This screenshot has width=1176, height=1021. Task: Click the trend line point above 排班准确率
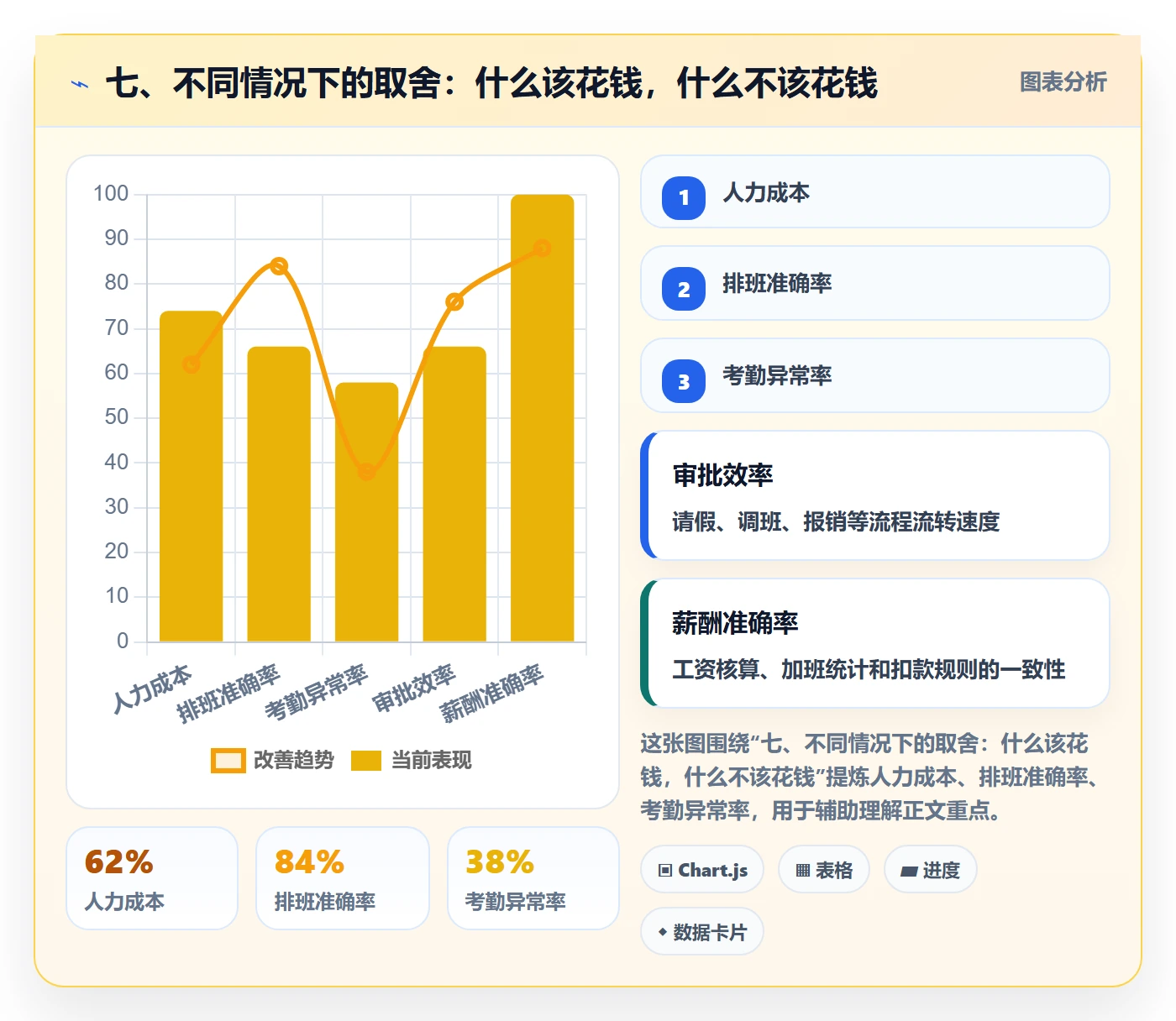[279, 266]
